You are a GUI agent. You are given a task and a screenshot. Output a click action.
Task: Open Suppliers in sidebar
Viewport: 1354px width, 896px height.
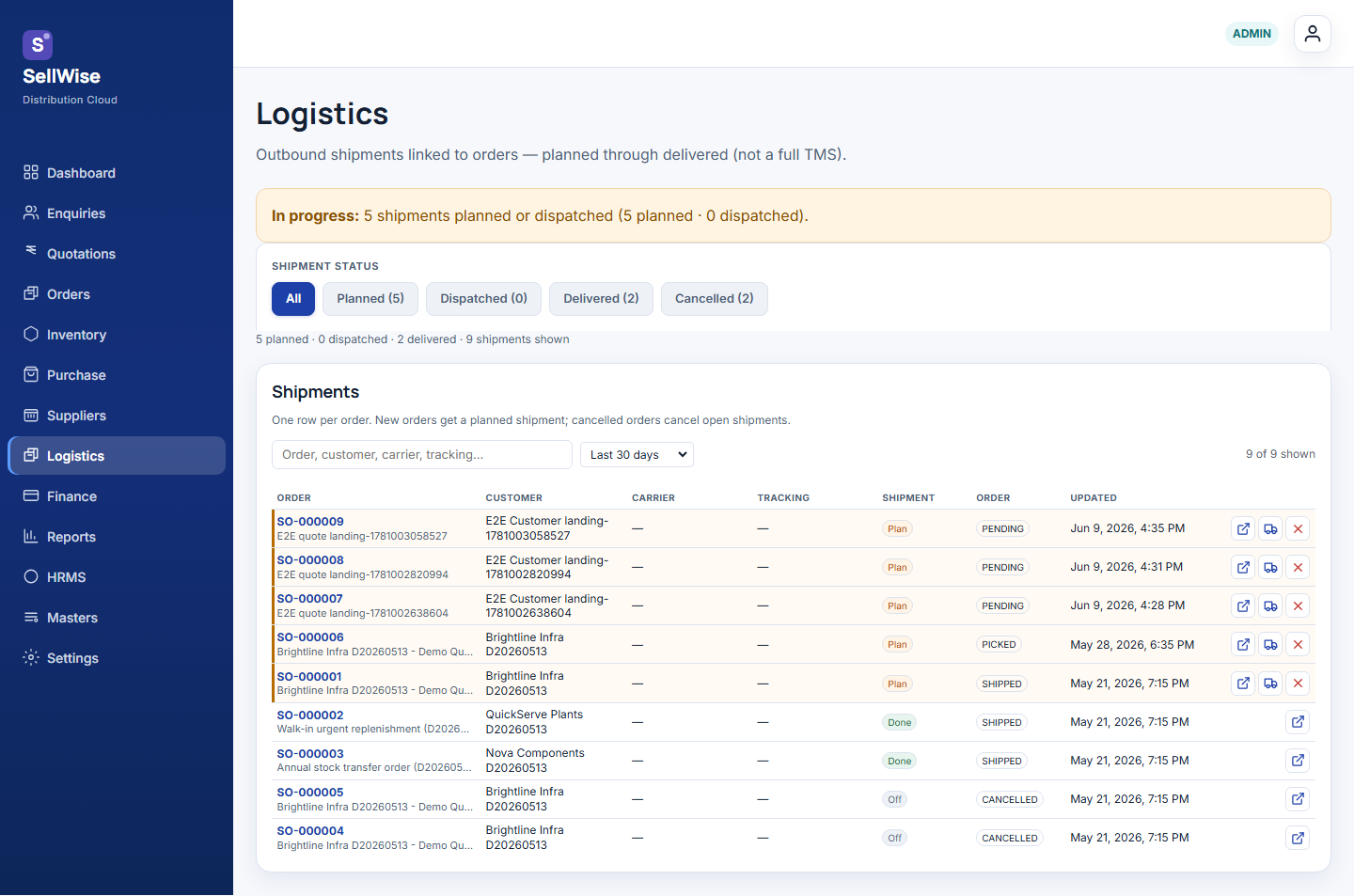pos(117,416)
